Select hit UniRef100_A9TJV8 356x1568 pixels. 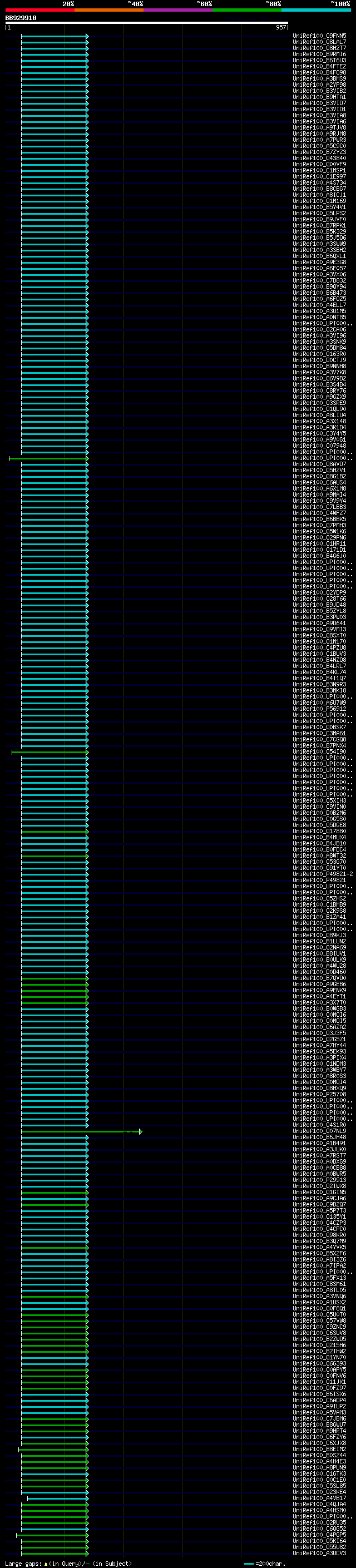(319, 128)
